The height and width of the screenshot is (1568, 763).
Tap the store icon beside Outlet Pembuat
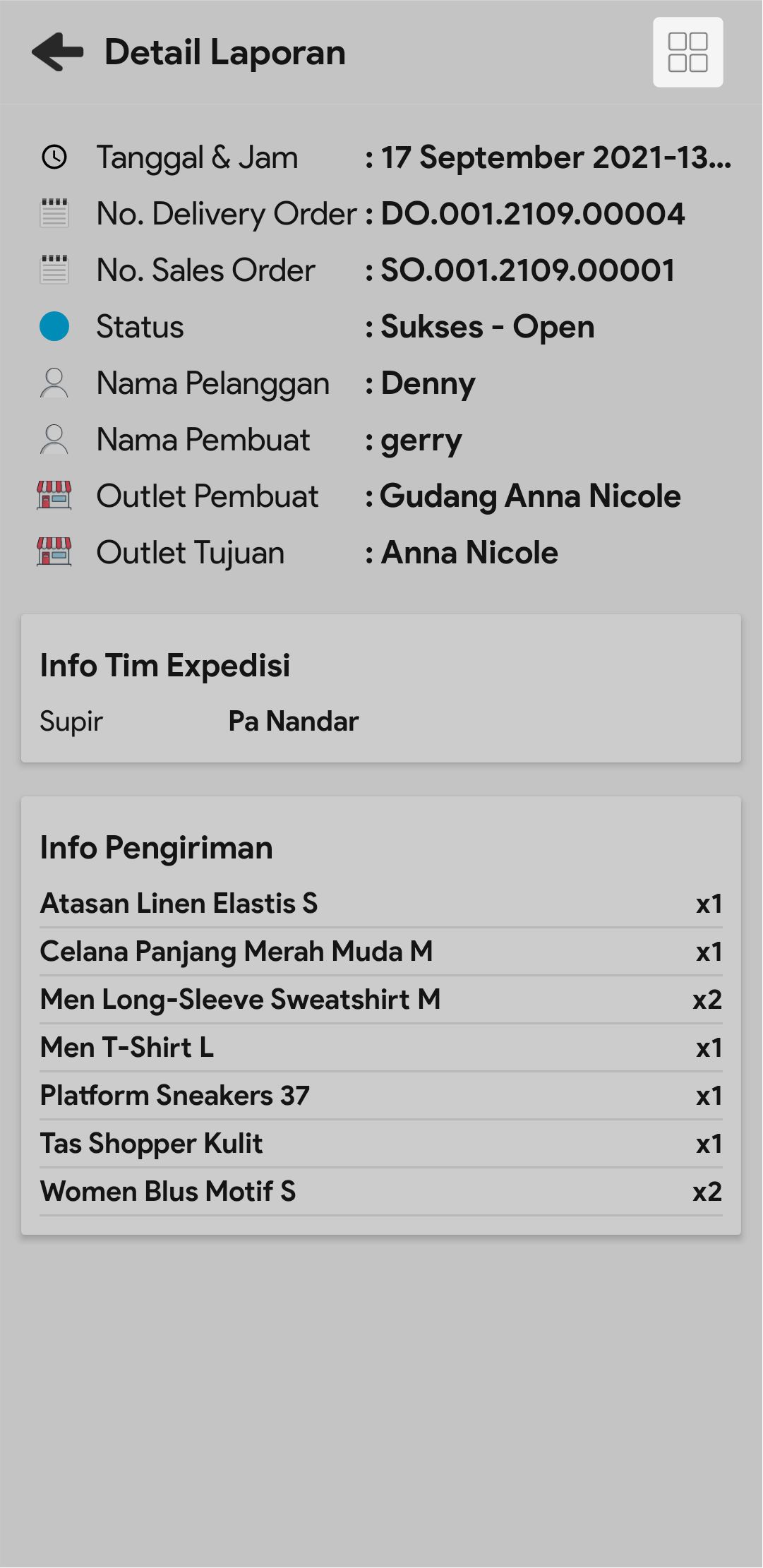(54, 496)
